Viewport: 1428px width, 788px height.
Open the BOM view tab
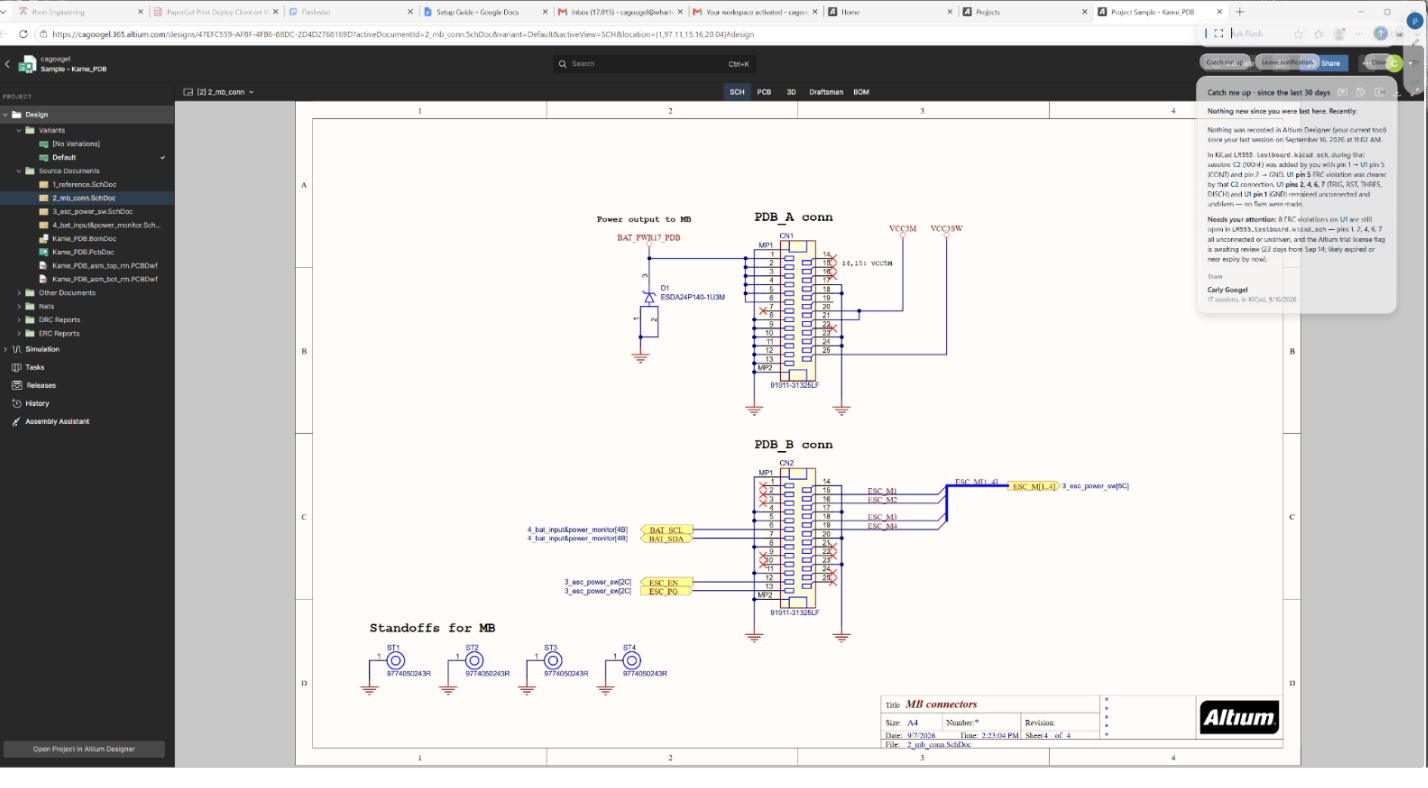click(861, 92)
